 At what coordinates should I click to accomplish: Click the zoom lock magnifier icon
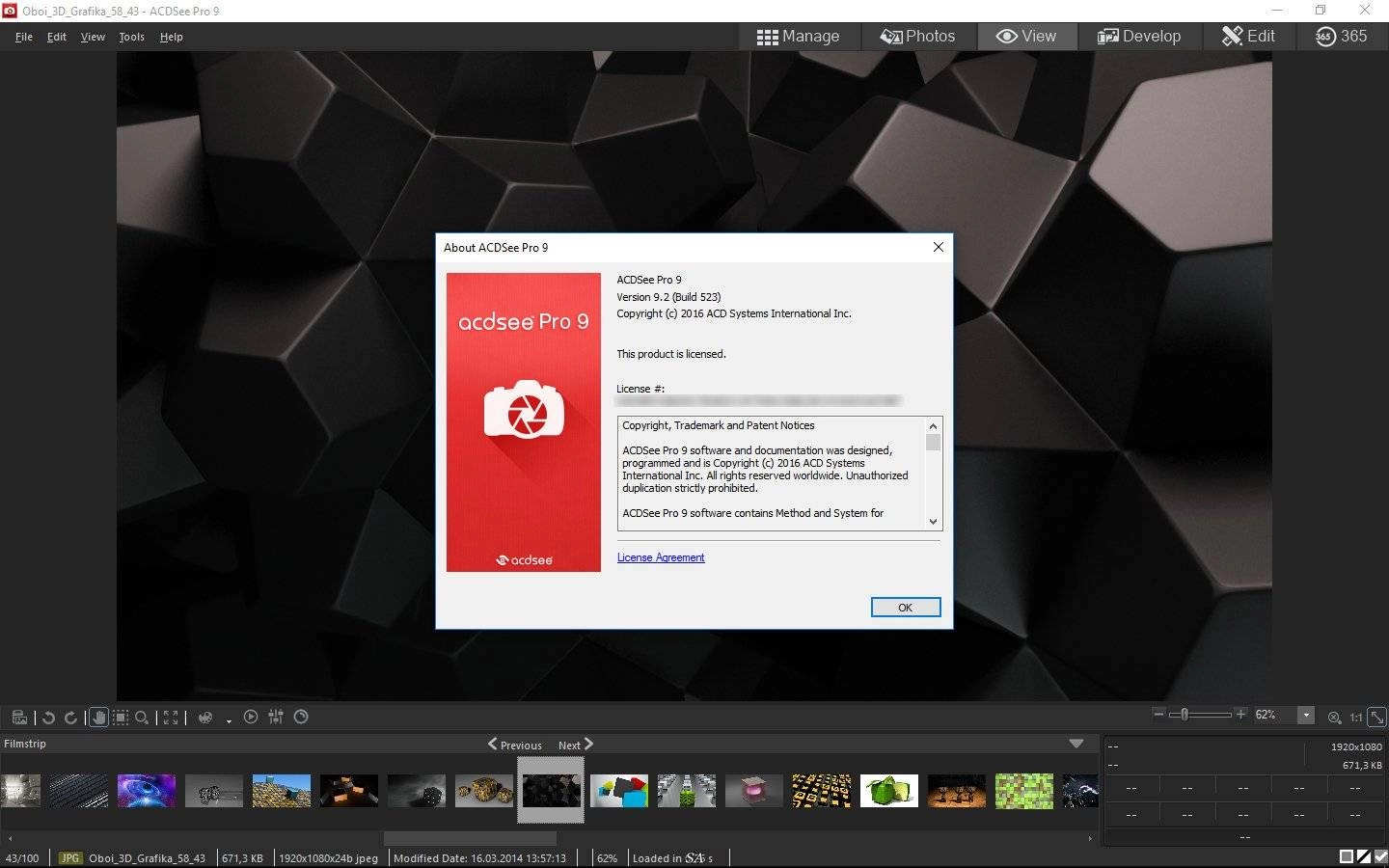(x=1334, y=718)
